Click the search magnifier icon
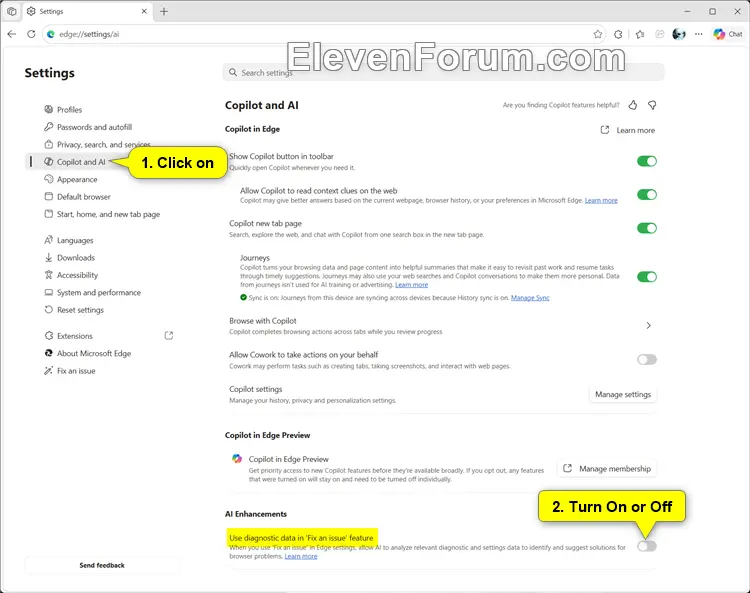This screenshot has height=593, width=750. tap(233, 72)
